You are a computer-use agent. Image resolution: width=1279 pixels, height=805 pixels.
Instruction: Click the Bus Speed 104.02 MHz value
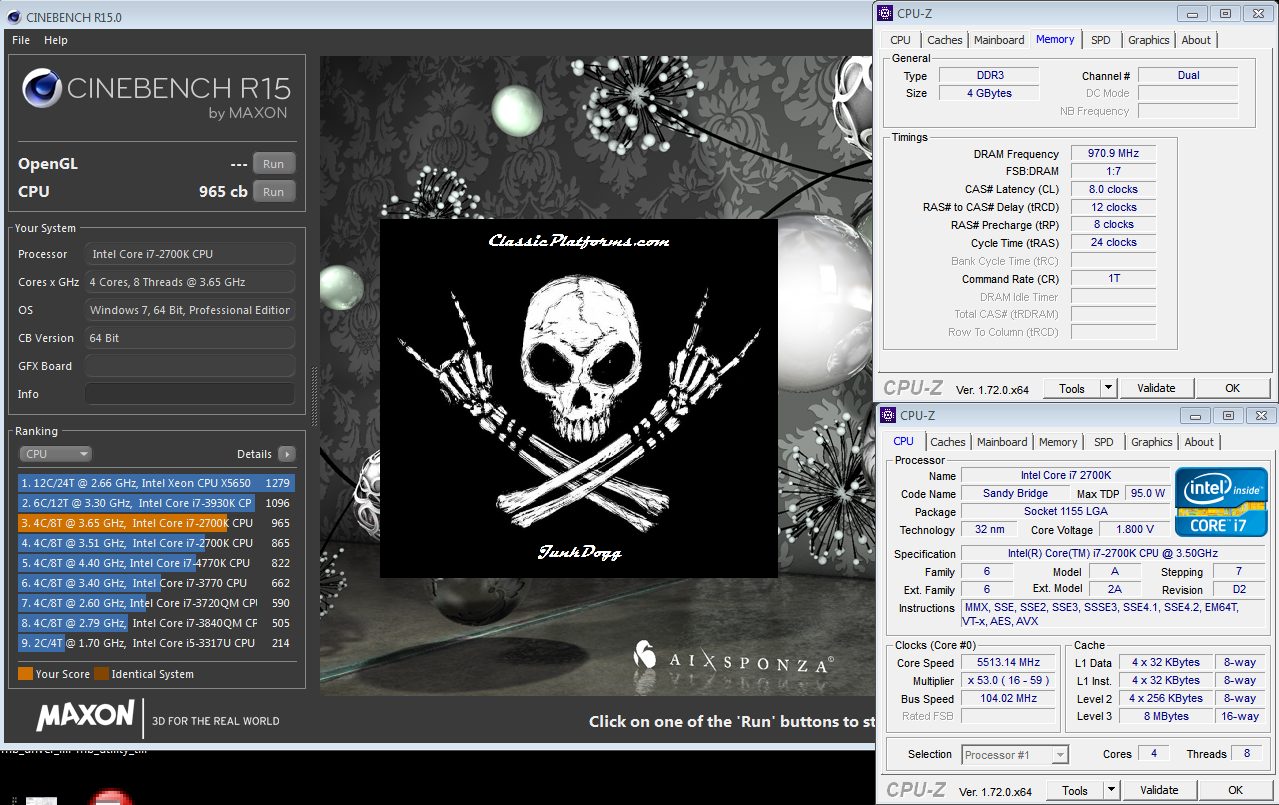click(1008, 698)
